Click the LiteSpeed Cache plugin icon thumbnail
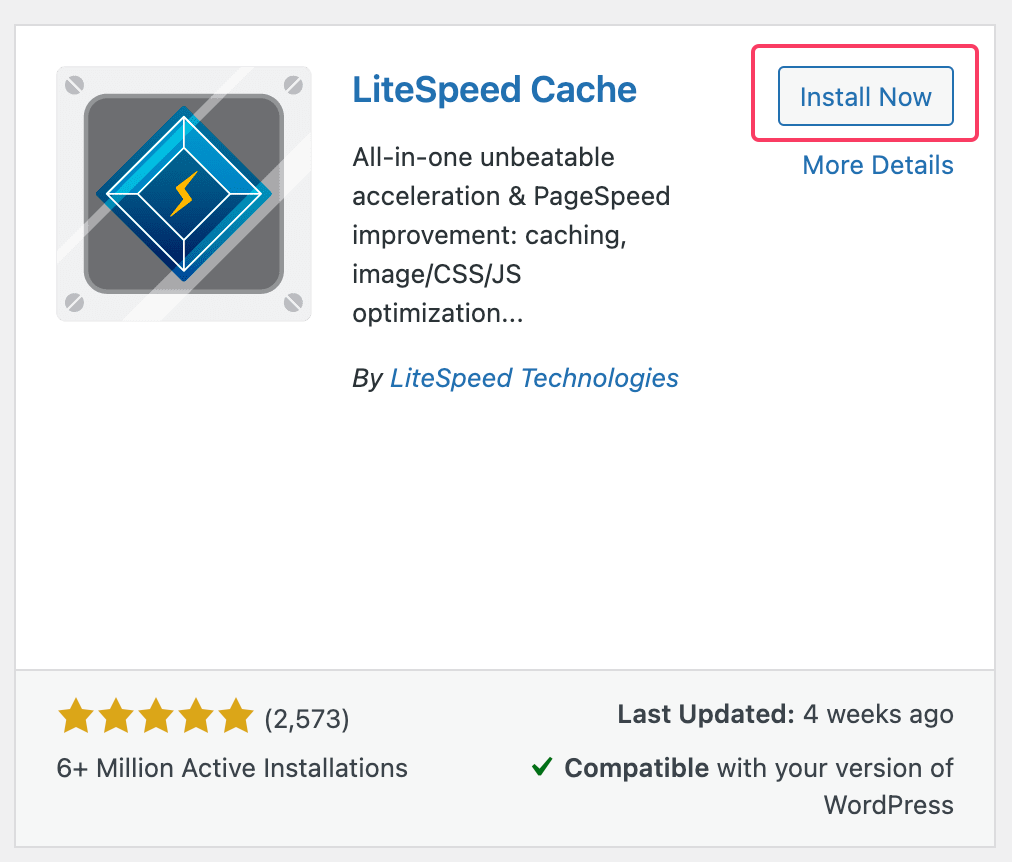The image size is (1012, 862). pos(184,194)
